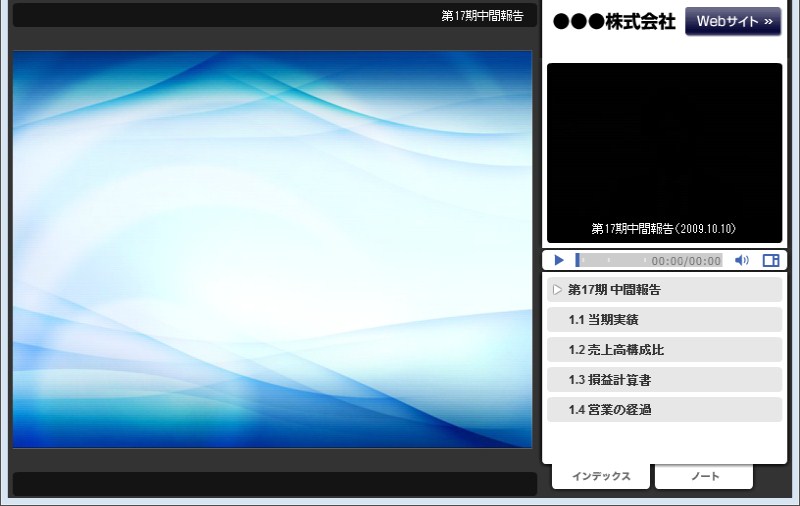This screenshot has width=800, height=506.
Task: Click the ●●●株式会社 company logo
Action: (614, 21)
